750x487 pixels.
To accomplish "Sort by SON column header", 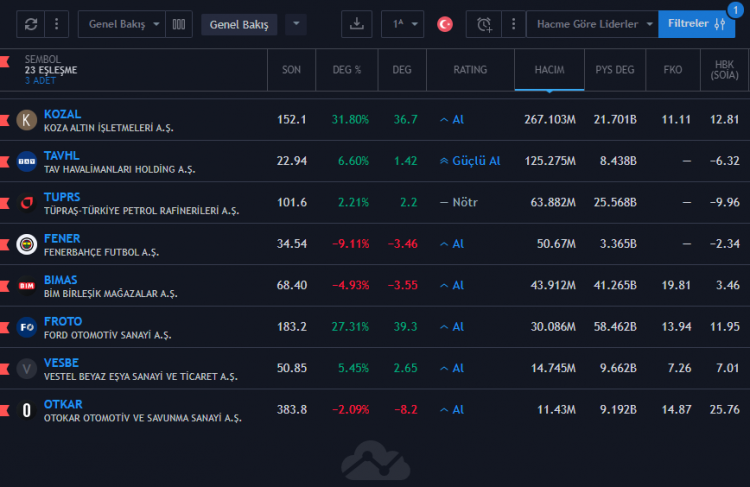I will (x=291, y=70).
